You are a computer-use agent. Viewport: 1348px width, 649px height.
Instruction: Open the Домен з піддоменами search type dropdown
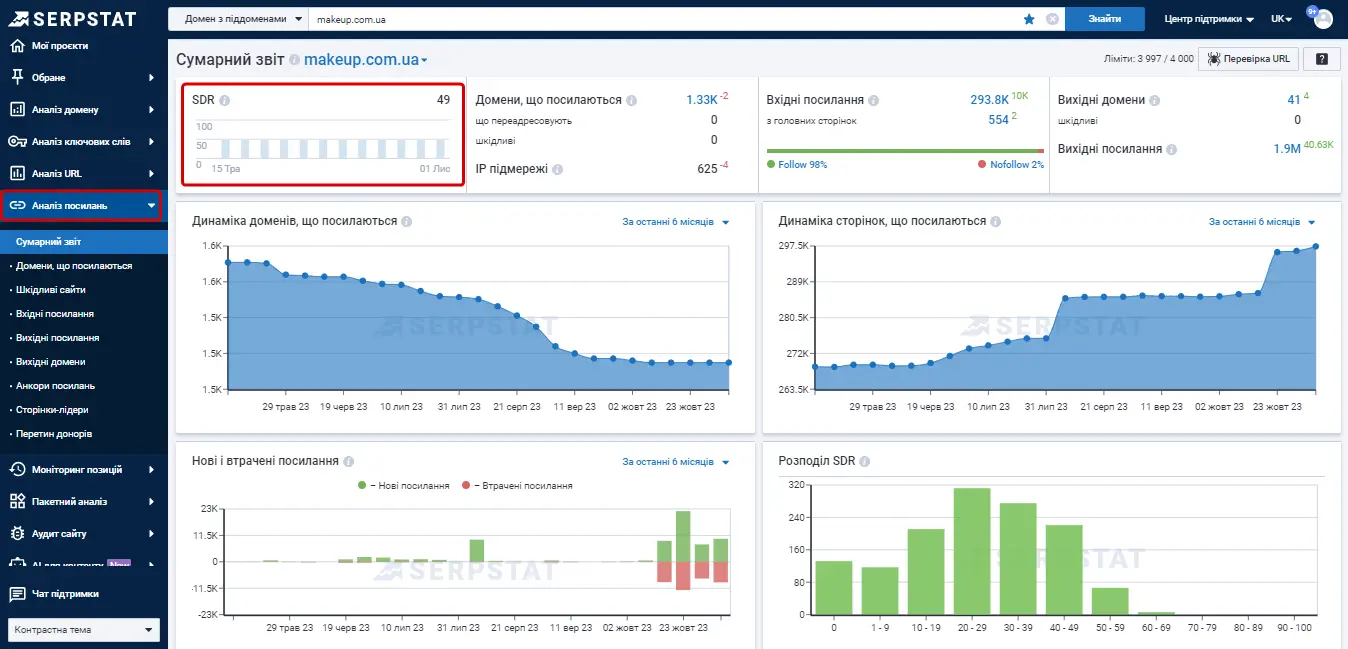pyautogui.click(x=238, y=19)
